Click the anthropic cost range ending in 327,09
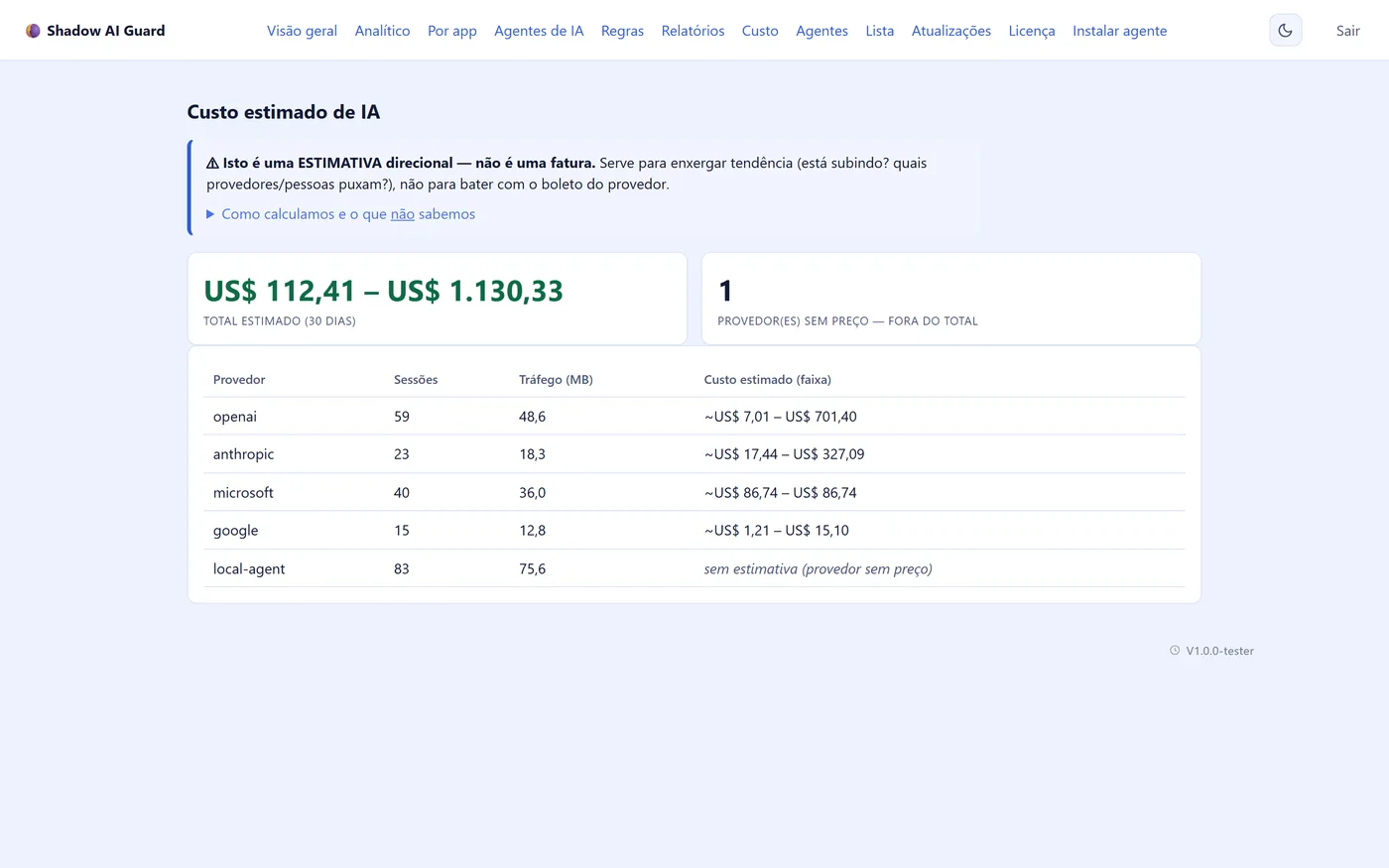 [785, 454]
